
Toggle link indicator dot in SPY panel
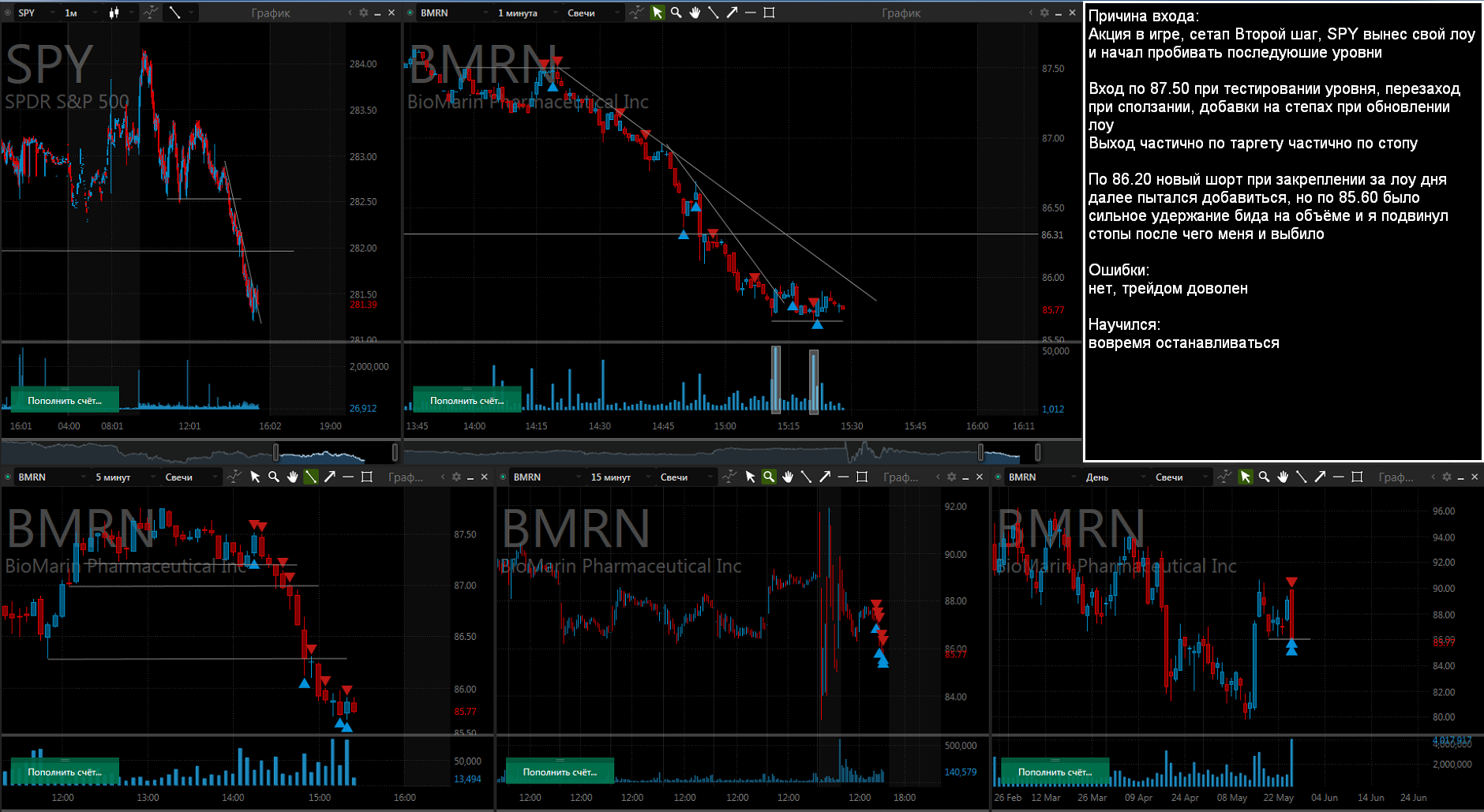pyautogui.click(x=9, y=13)
